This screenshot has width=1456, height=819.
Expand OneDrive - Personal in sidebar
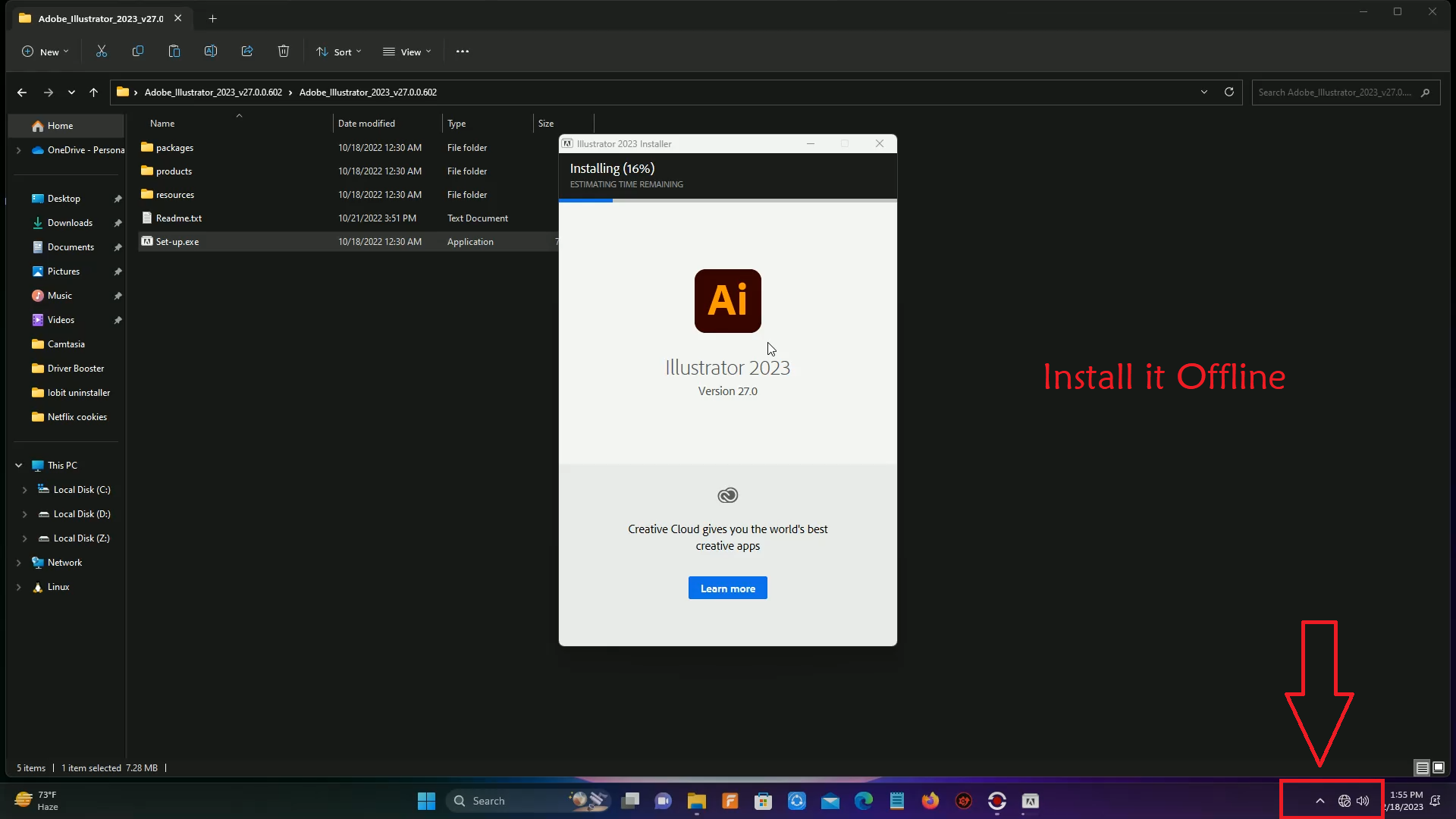coord(18,150)
